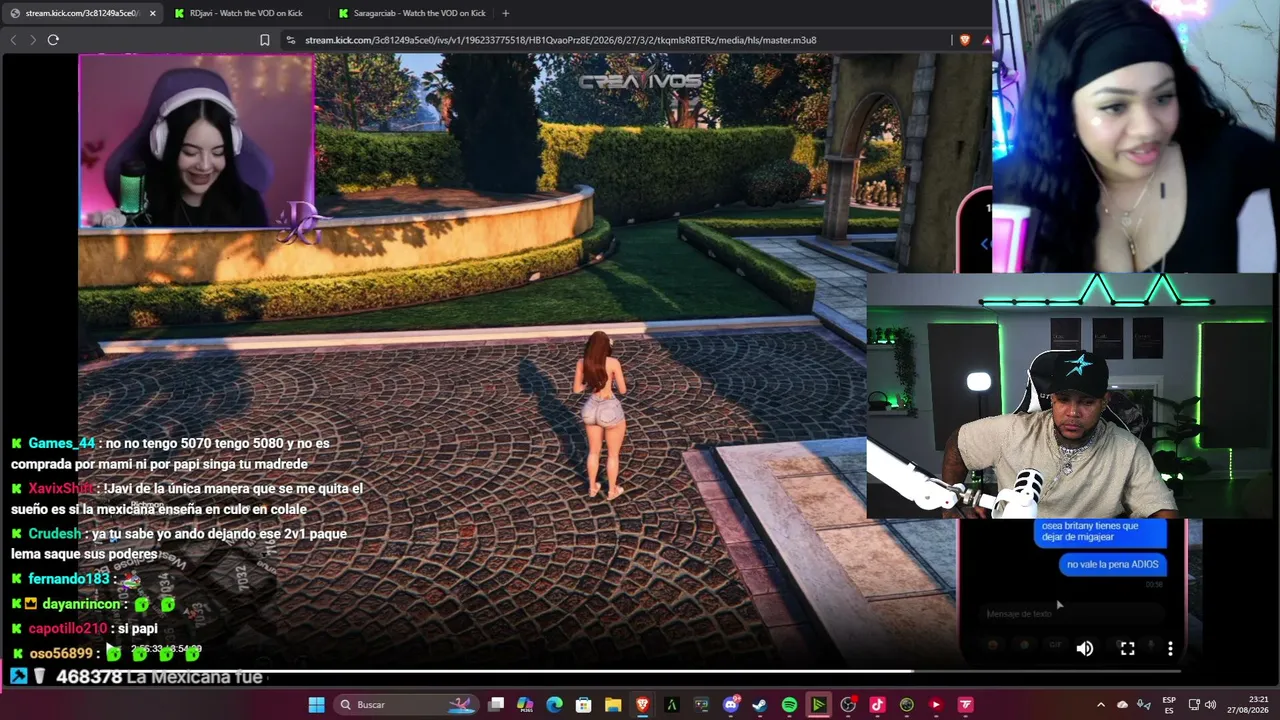
Task: Bookmark this page
Action: pos(265,40)
